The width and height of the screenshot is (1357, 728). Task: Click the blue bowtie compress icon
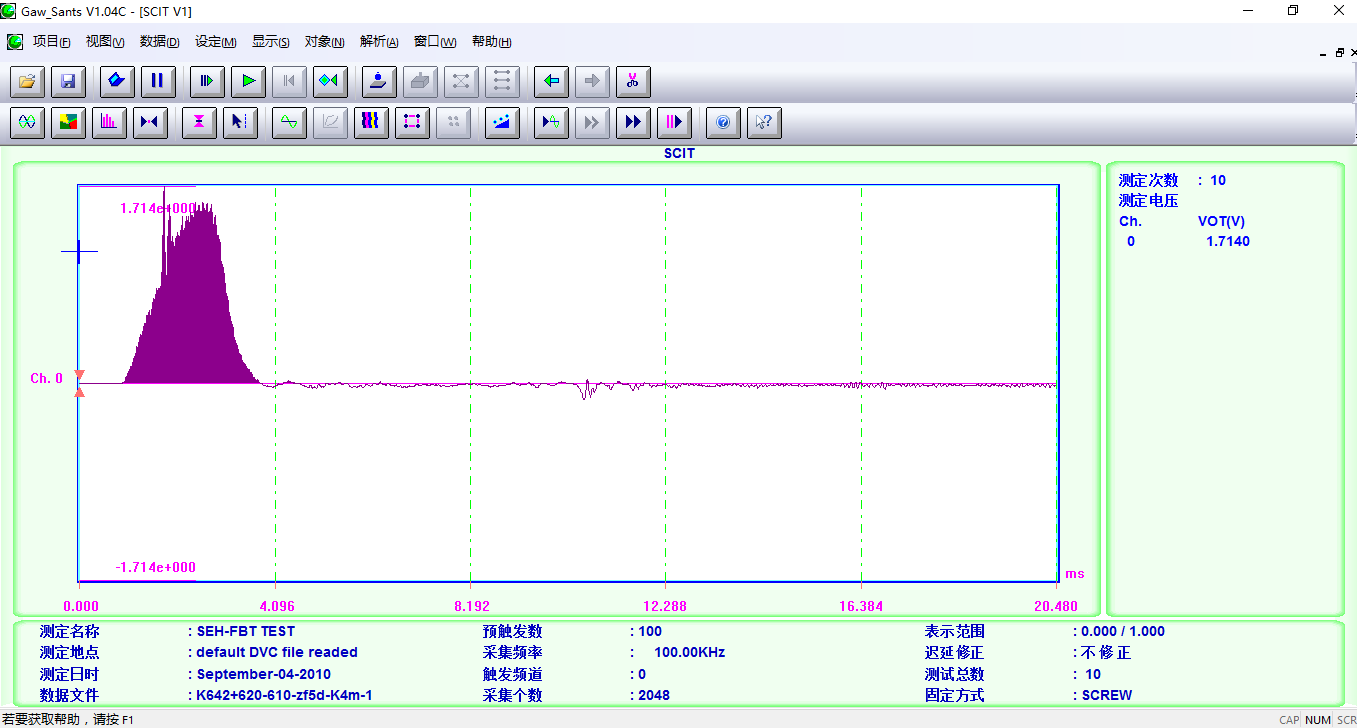(x=150, y=122)
